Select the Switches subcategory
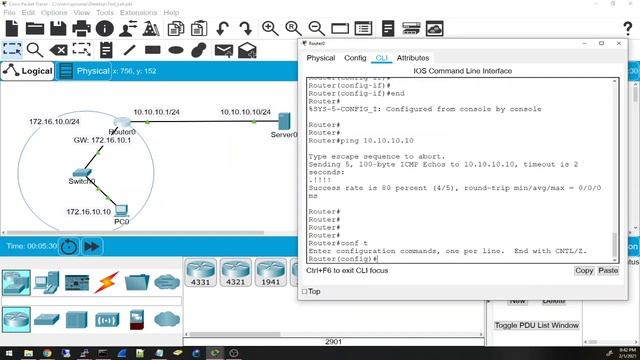640x360 pixels. click(x=47, y=320)
